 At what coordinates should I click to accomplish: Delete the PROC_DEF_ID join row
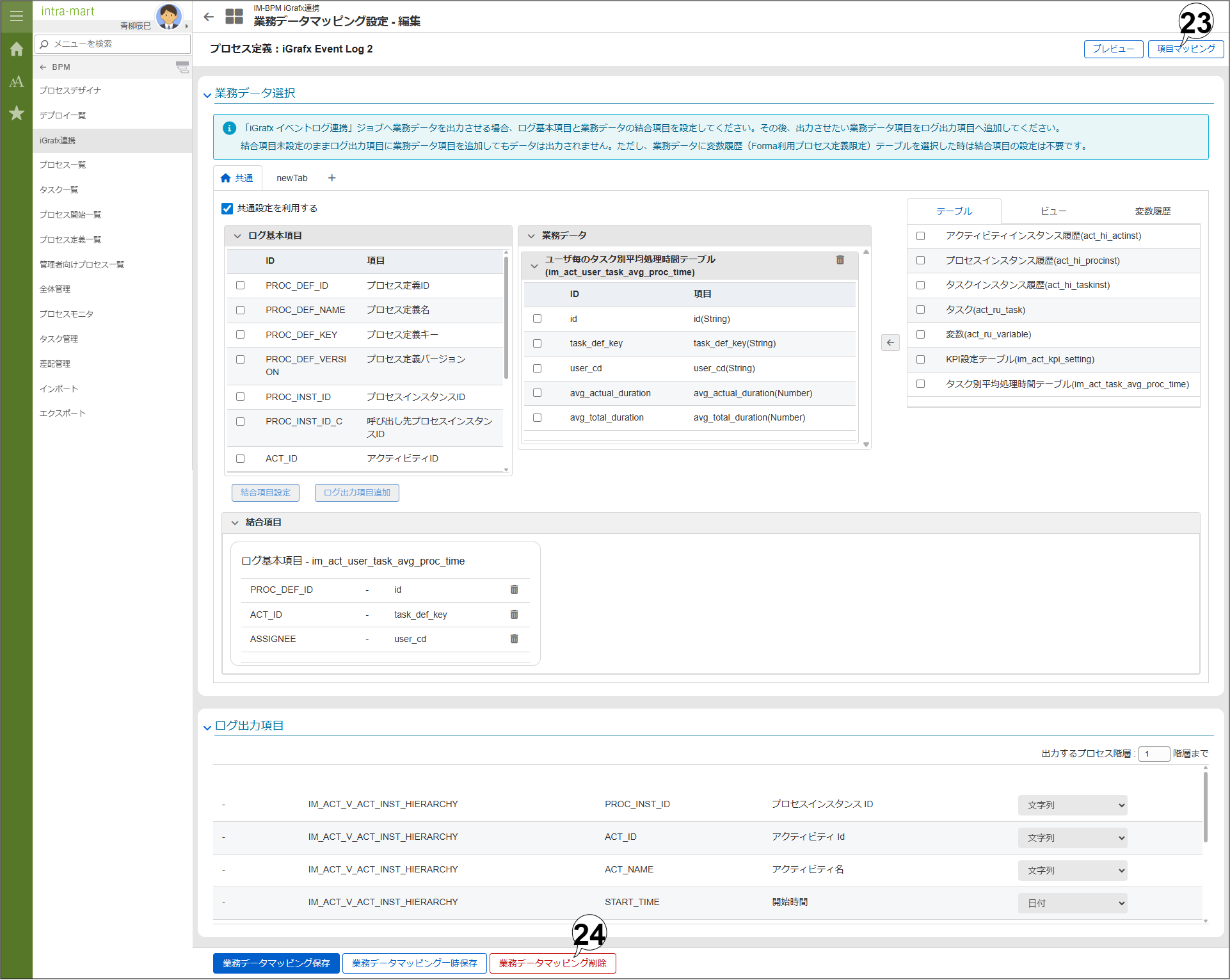click(x=514, y=590)
